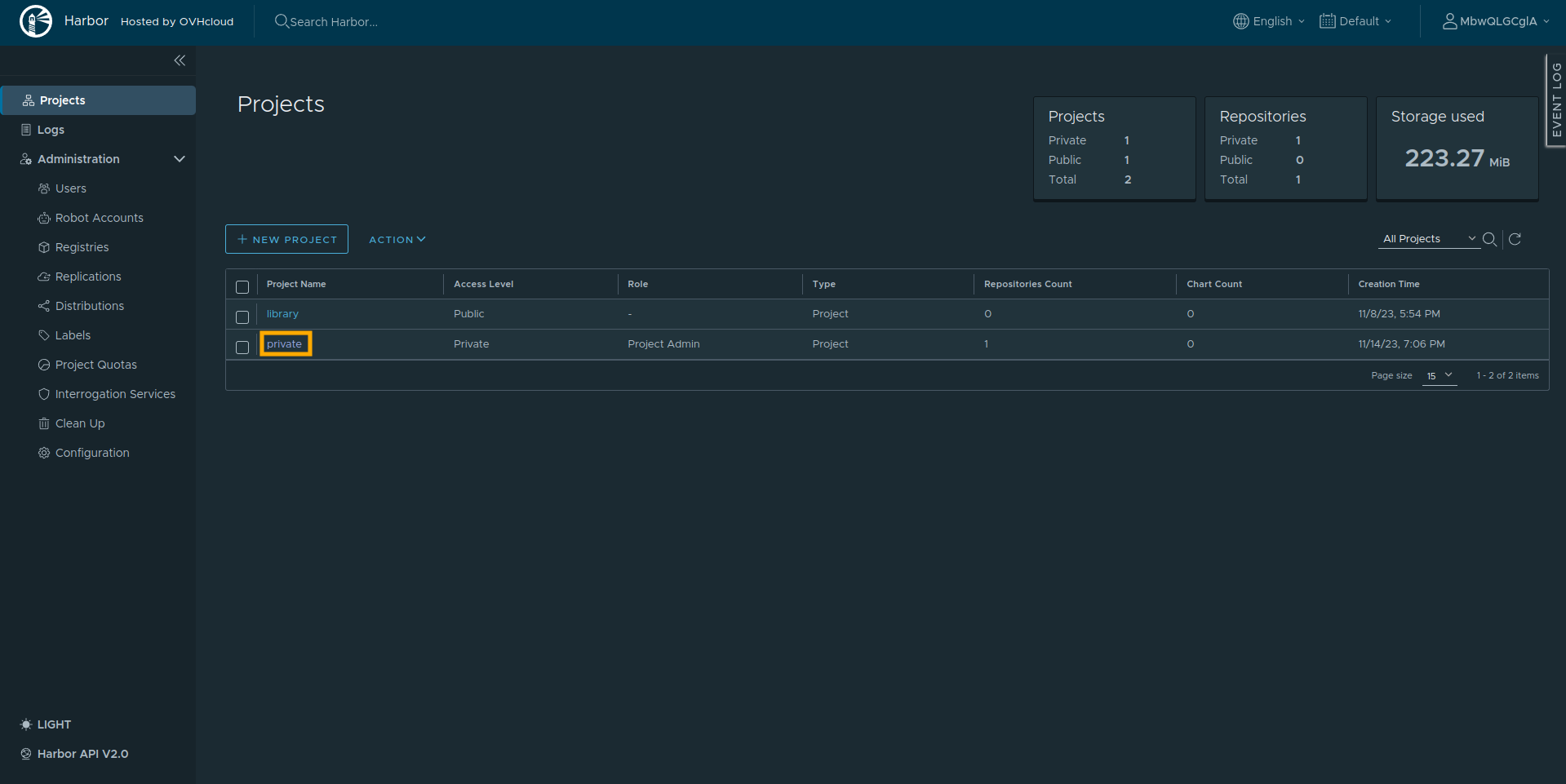Viewport: 1566px width, 784px height.
Task: Open Project Quotas page
Action: pyautogui.click(x=95, y=365)
